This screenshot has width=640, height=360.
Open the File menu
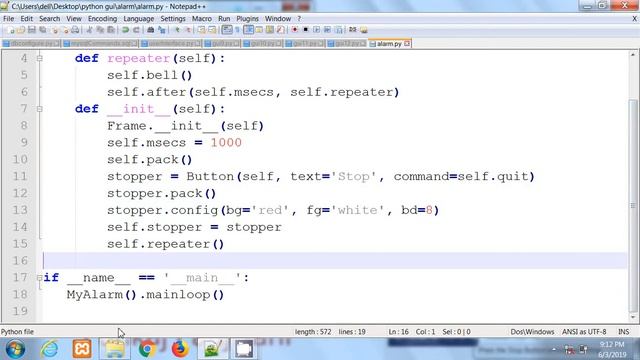9,19
